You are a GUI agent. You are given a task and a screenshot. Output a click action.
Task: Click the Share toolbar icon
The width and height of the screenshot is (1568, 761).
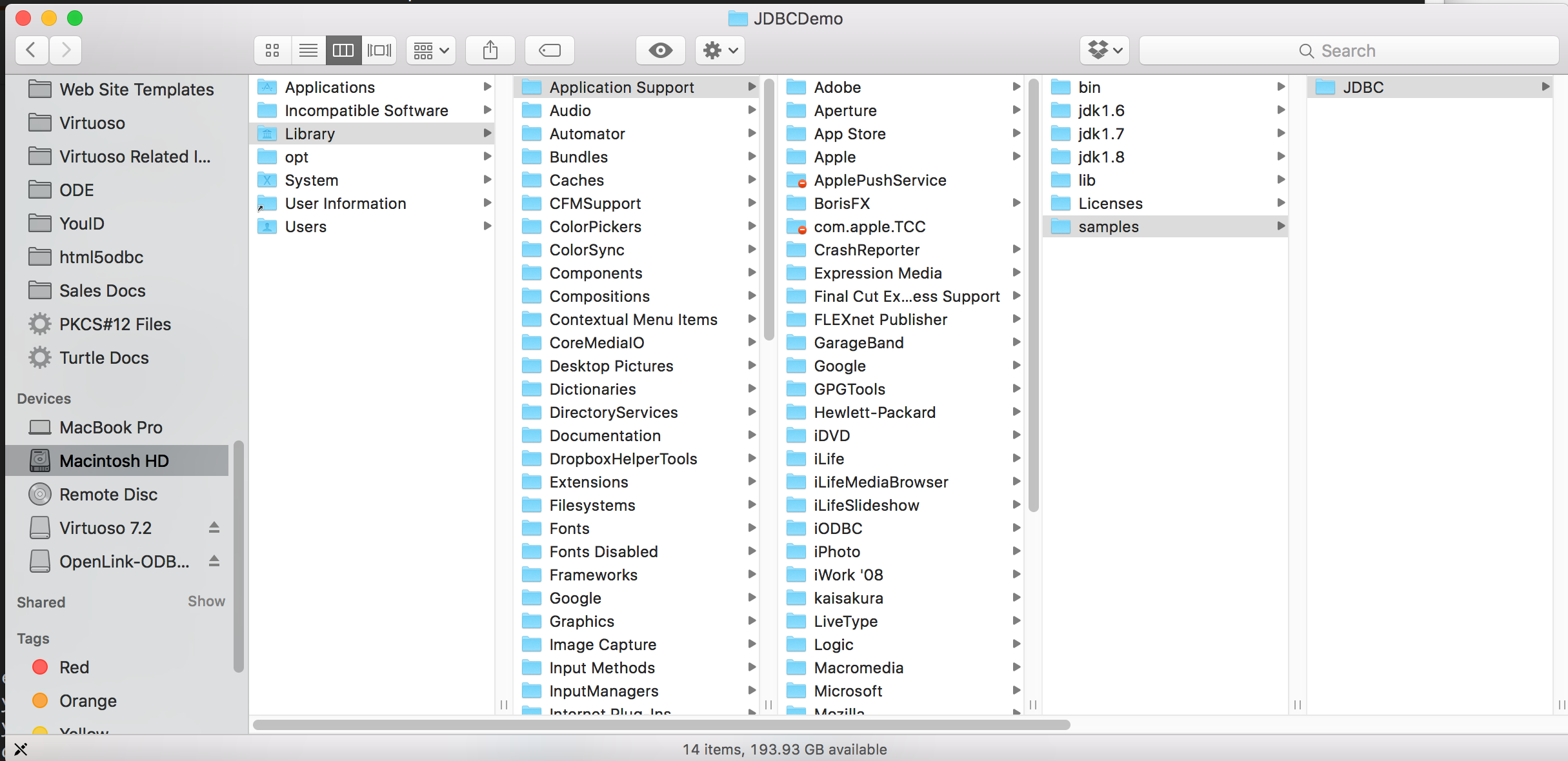click(490, 50)
